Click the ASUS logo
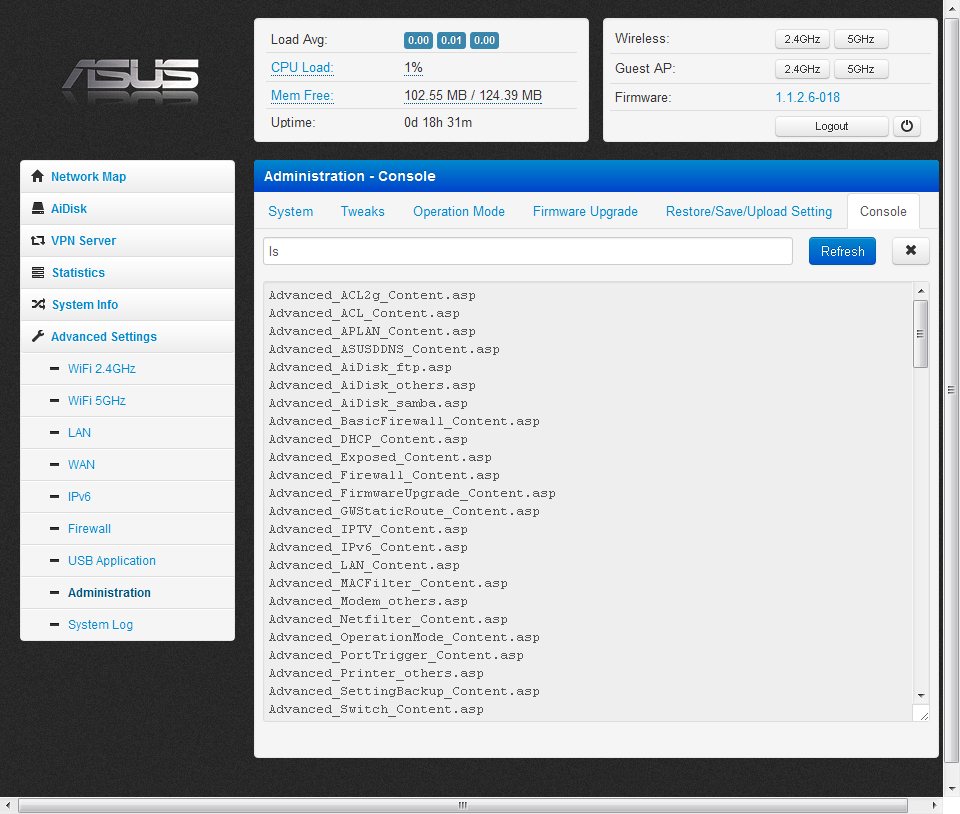 click(130, 78)
